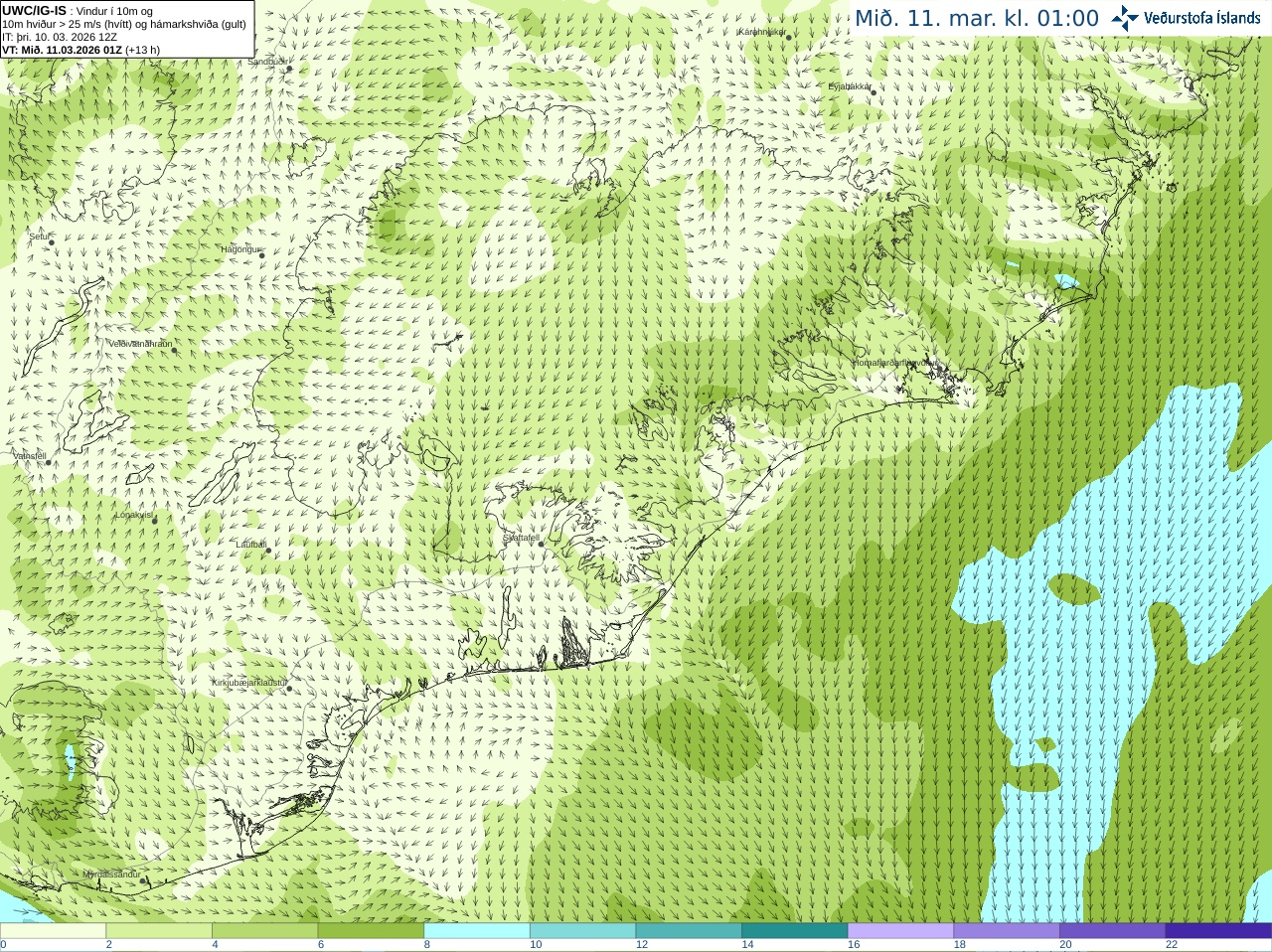
Task: Click the Veðurstofa Íslands logo
Action: pyautogui.click(x=1186, y=18)
